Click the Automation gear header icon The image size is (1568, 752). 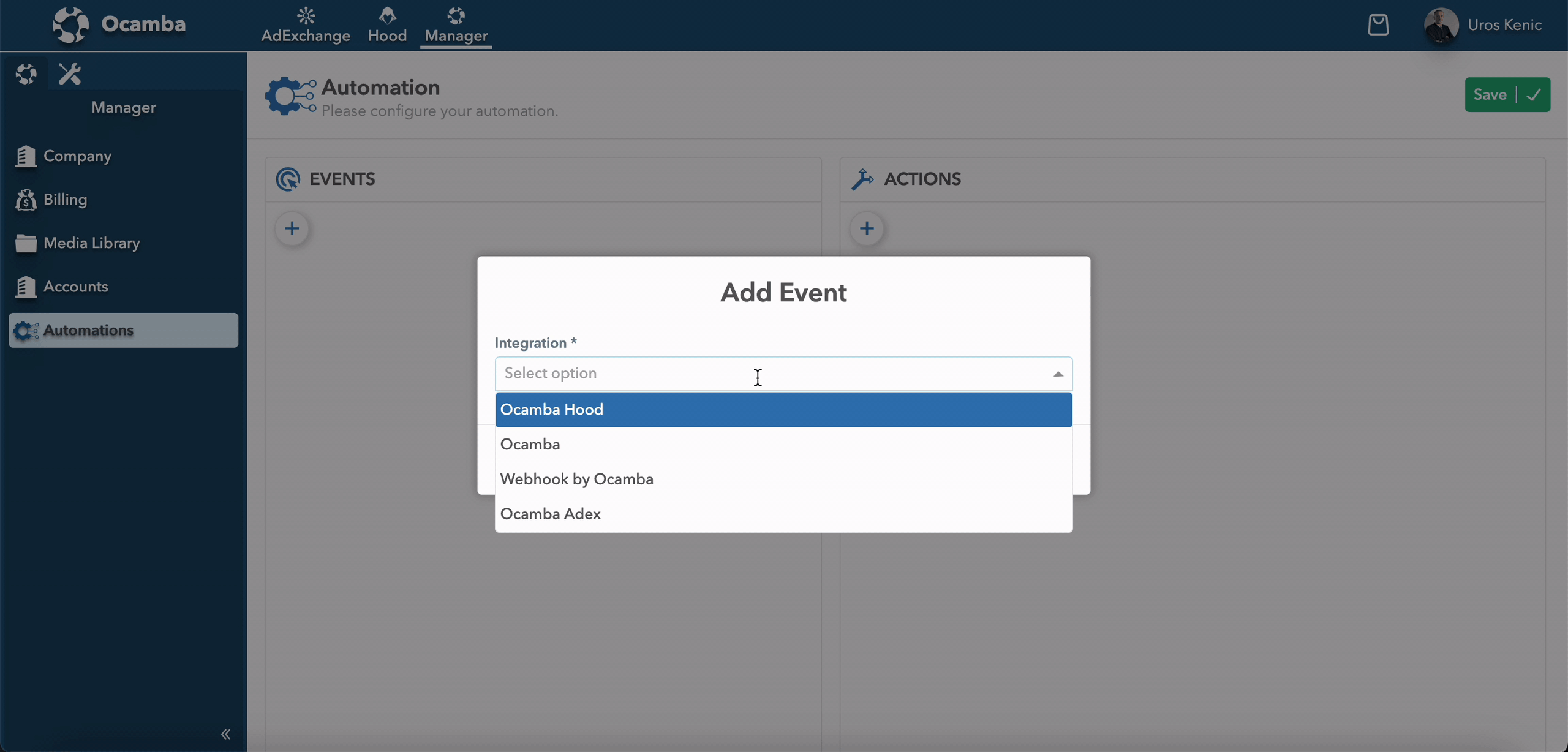point(290,96)
